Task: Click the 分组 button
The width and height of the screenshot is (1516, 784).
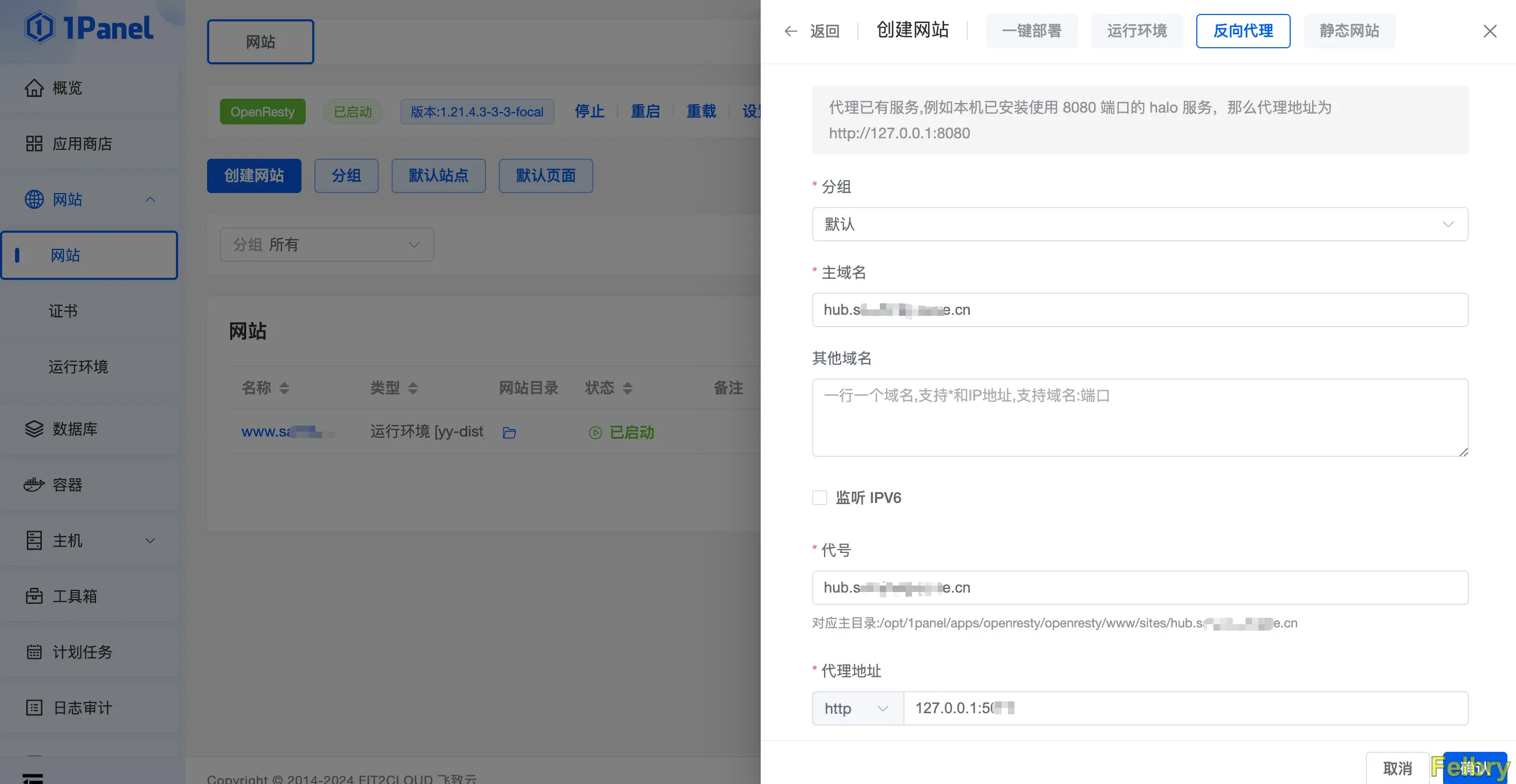Action: tap(346, 176)
